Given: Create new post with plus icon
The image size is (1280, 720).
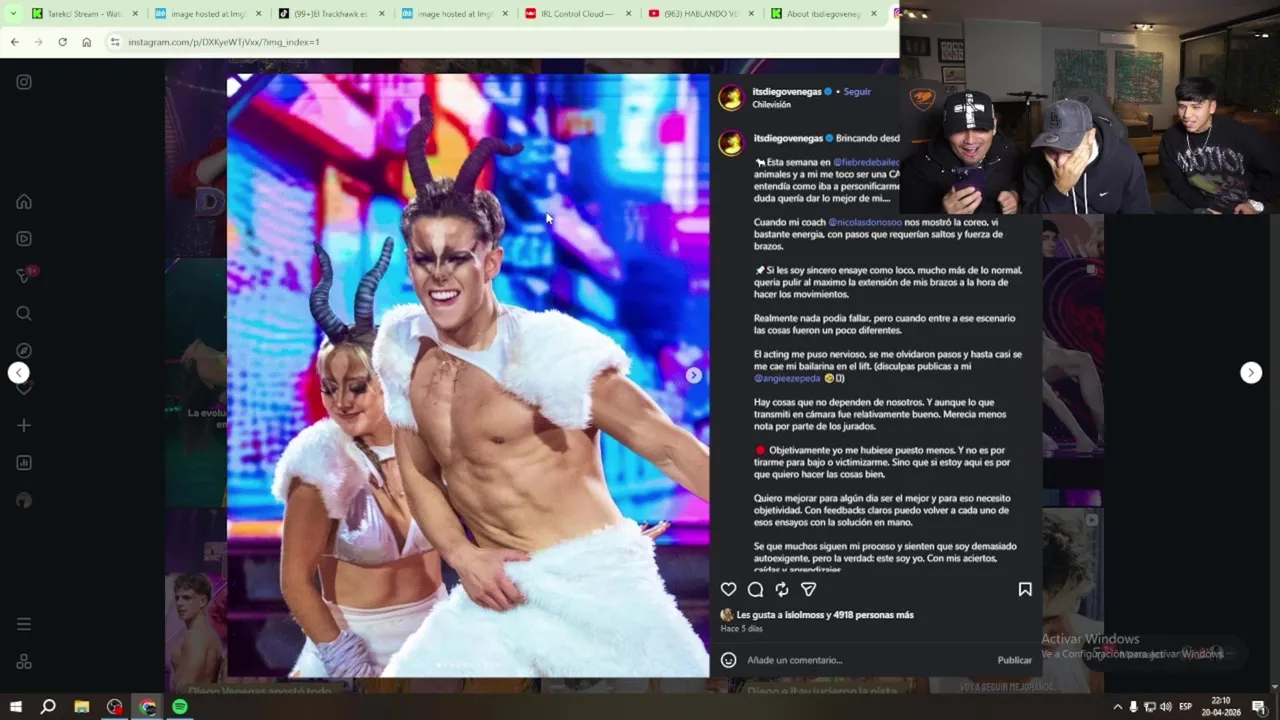Looking at the screenshot, I should pyautogui.click(x=24, y=425).
